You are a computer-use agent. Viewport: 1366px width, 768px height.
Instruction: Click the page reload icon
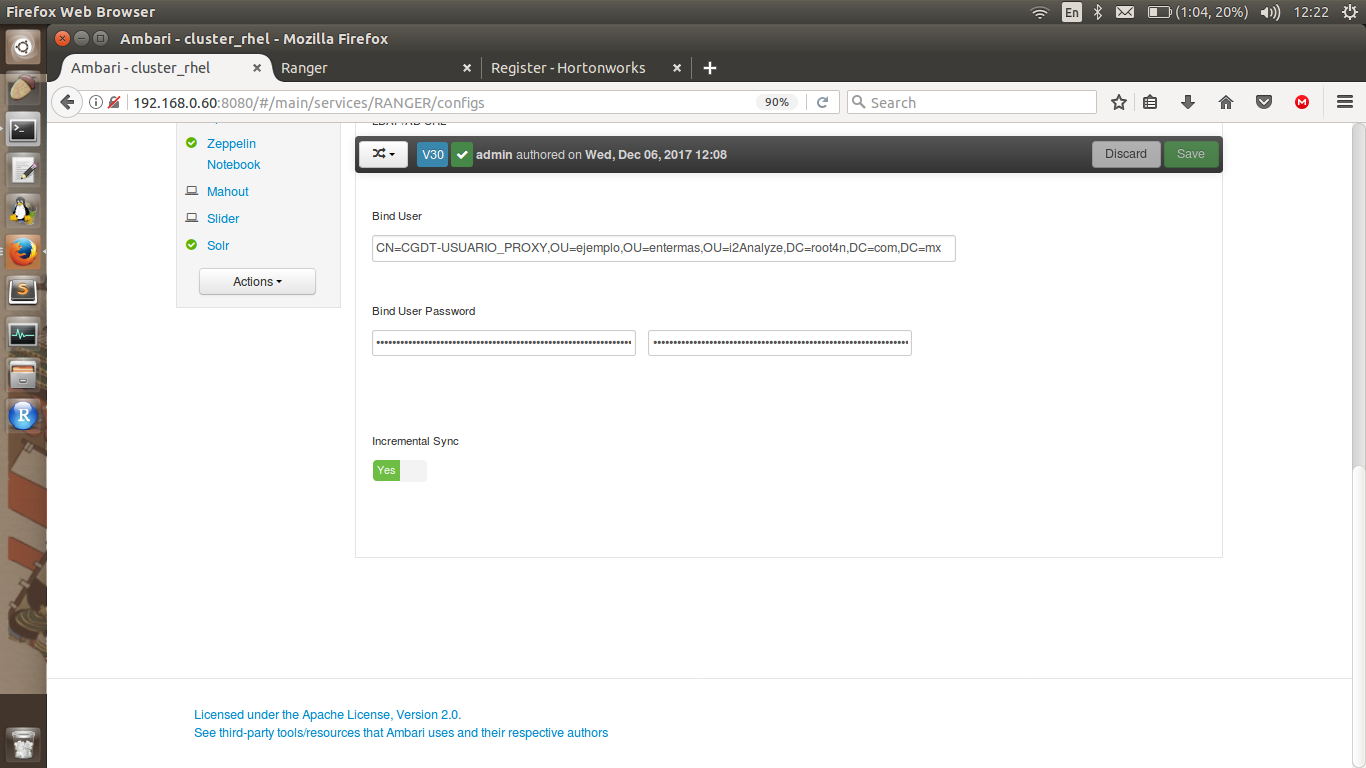(x=822, y=101)
